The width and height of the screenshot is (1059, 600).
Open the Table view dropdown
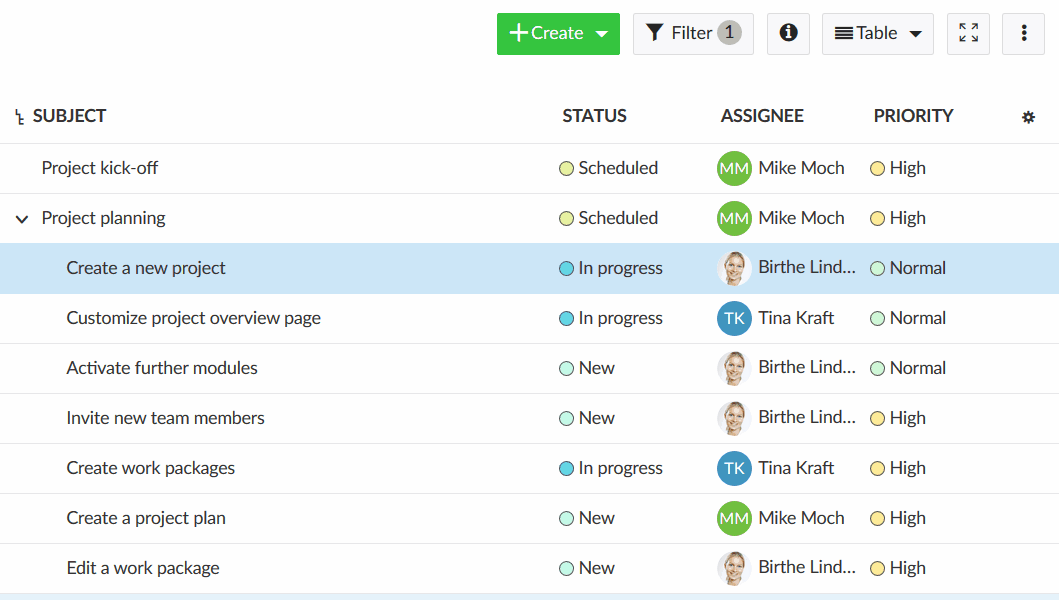click(x=877, y=33)
